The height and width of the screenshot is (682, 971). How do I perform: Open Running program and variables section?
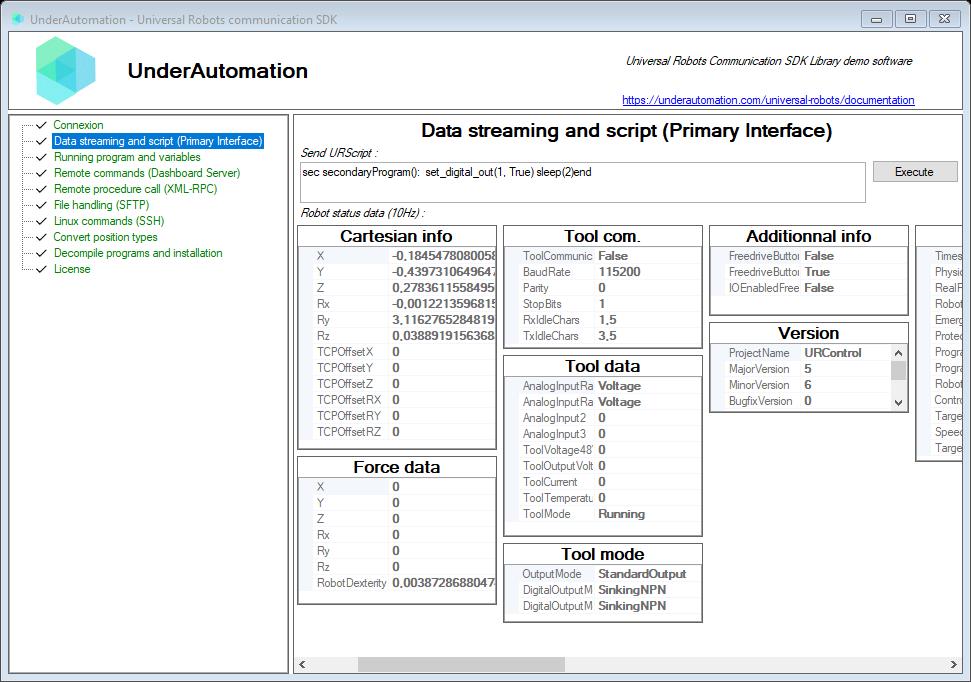tap(127, 157)
